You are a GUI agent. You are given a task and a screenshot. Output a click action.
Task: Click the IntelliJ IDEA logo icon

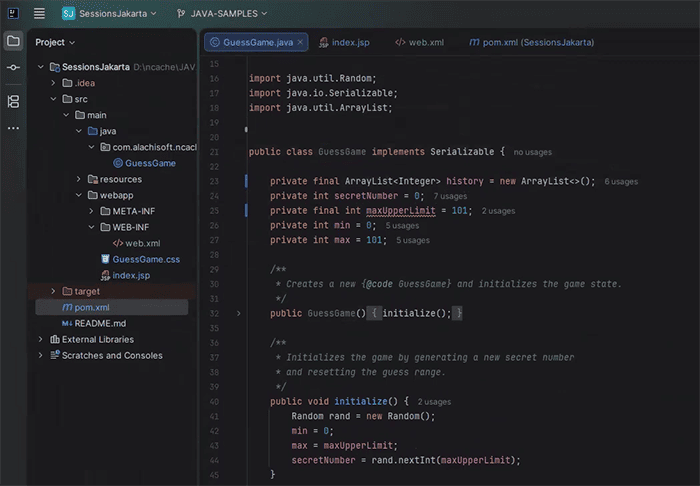13,13
